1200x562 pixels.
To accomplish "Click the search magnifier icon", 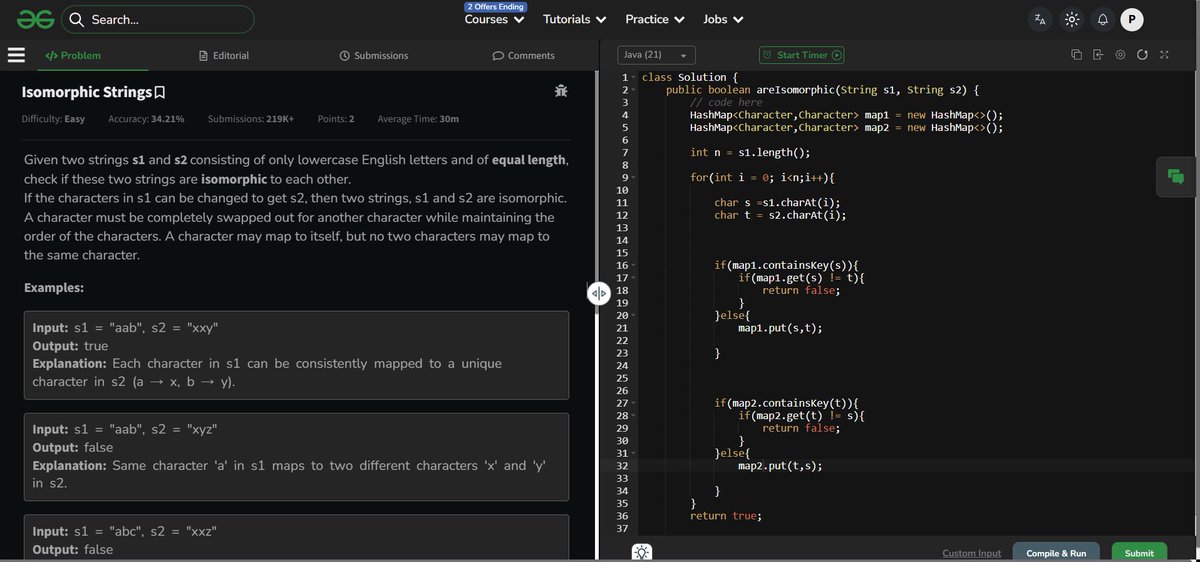I will [76, 19].
